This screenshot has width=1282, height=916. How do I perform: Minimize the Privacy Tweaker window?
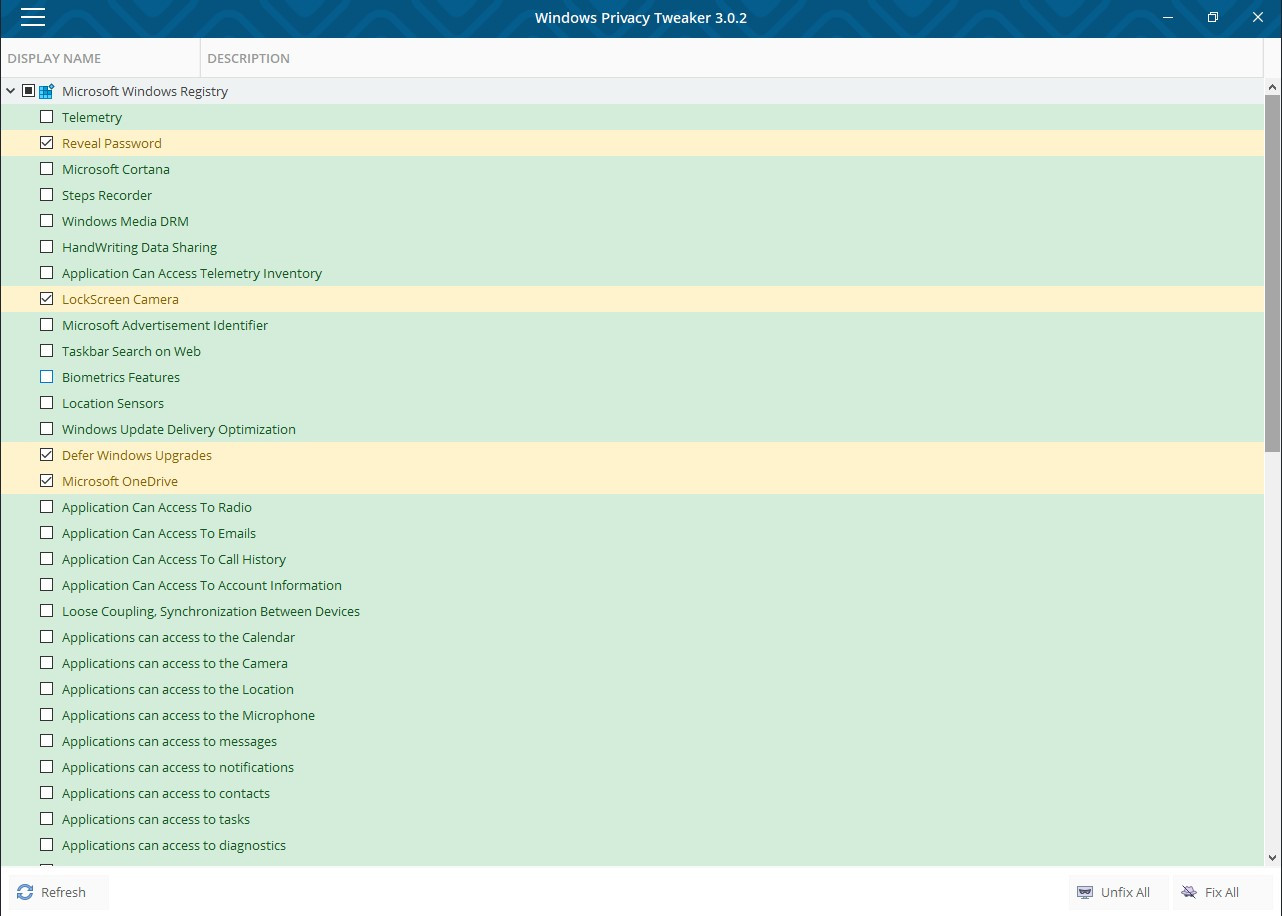click(1167, 17)
